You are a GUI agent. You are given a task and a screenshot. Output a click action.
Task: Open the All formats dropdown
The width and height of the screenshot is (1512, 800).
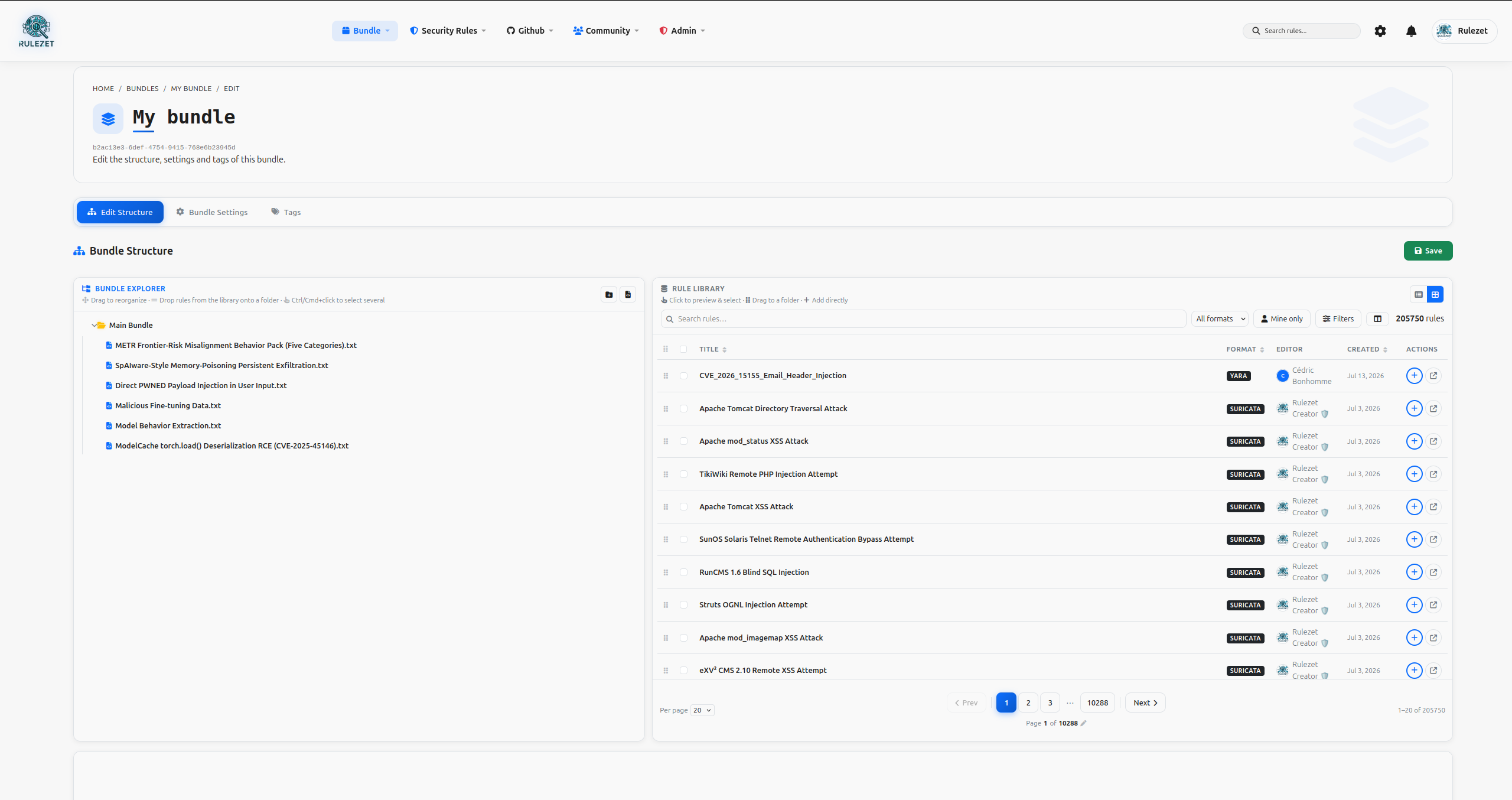coord(1220,318)
